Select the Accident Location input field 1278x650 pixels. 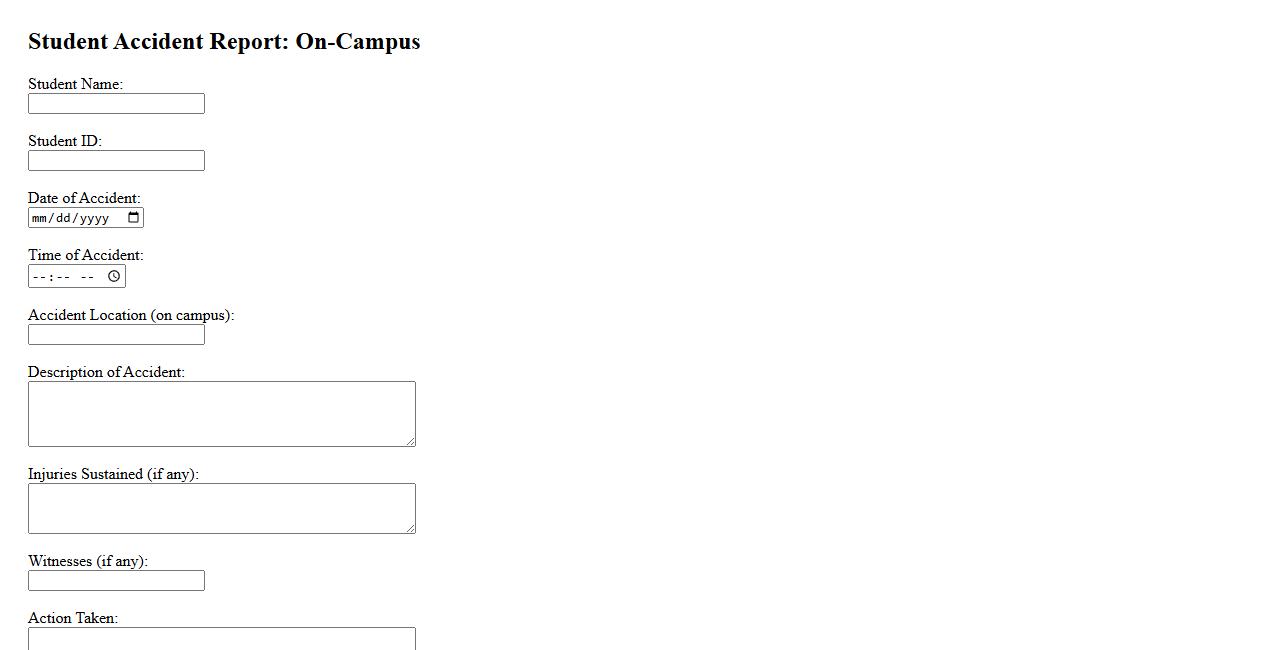coord(116,335)
